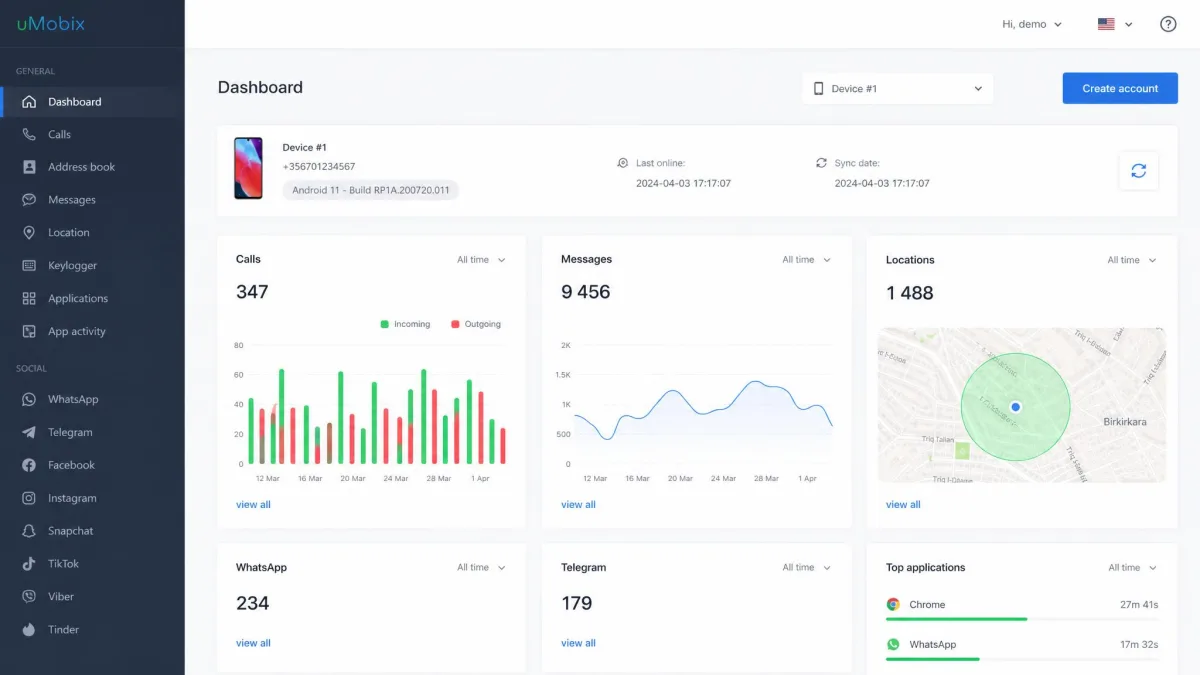Open the Device #1 selector dropdown
The height and width of the screenshot is (675, 1200).
coord(898,88)
